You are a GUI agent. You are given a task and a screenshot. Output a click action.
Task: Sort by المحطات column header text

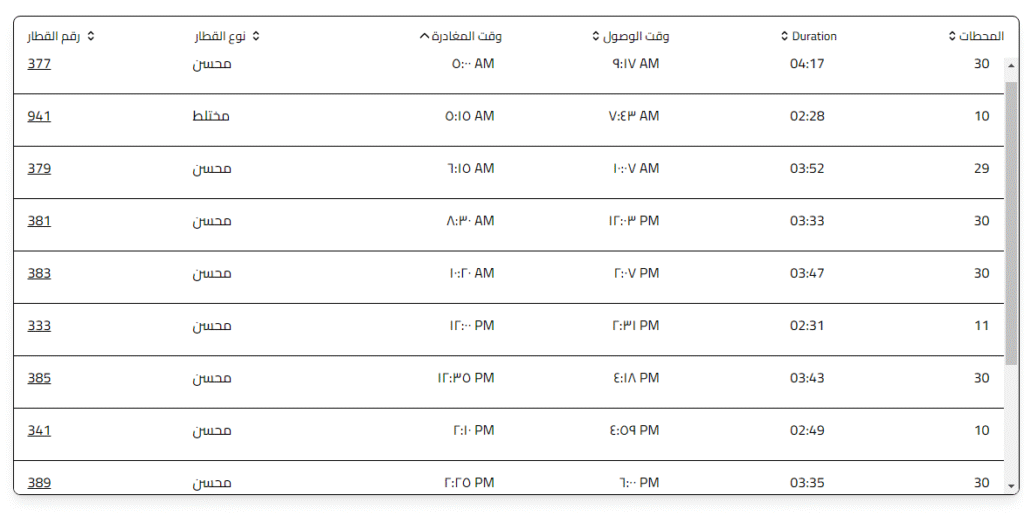(981, 36)
